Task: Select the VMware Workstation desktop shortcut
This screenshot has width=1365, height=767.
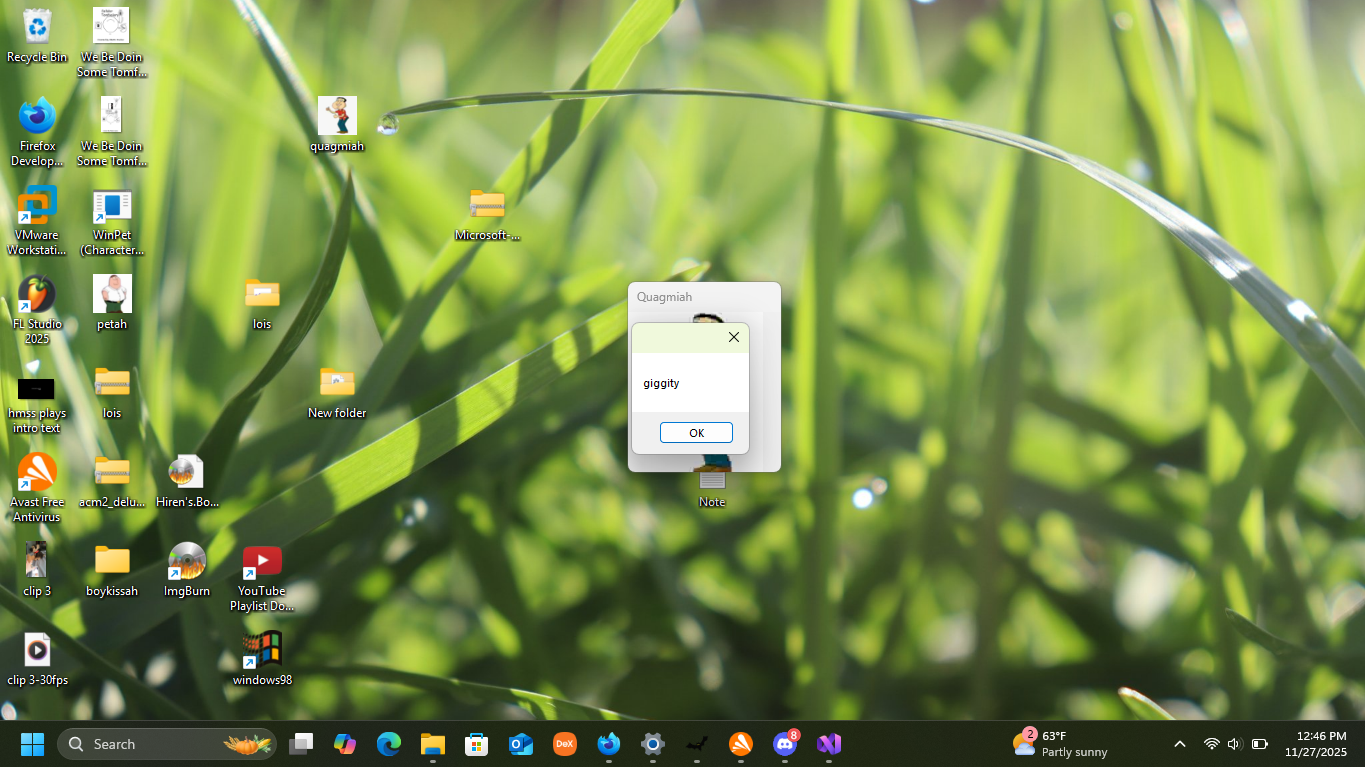Action: (x=37, y=221)
